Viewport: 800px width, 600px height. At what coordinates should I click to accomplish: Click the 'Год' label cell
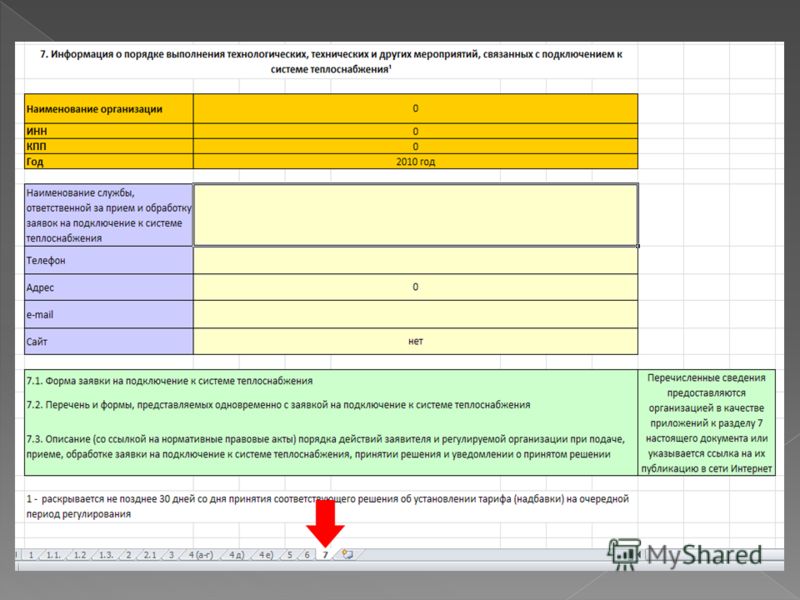point(109,161)
